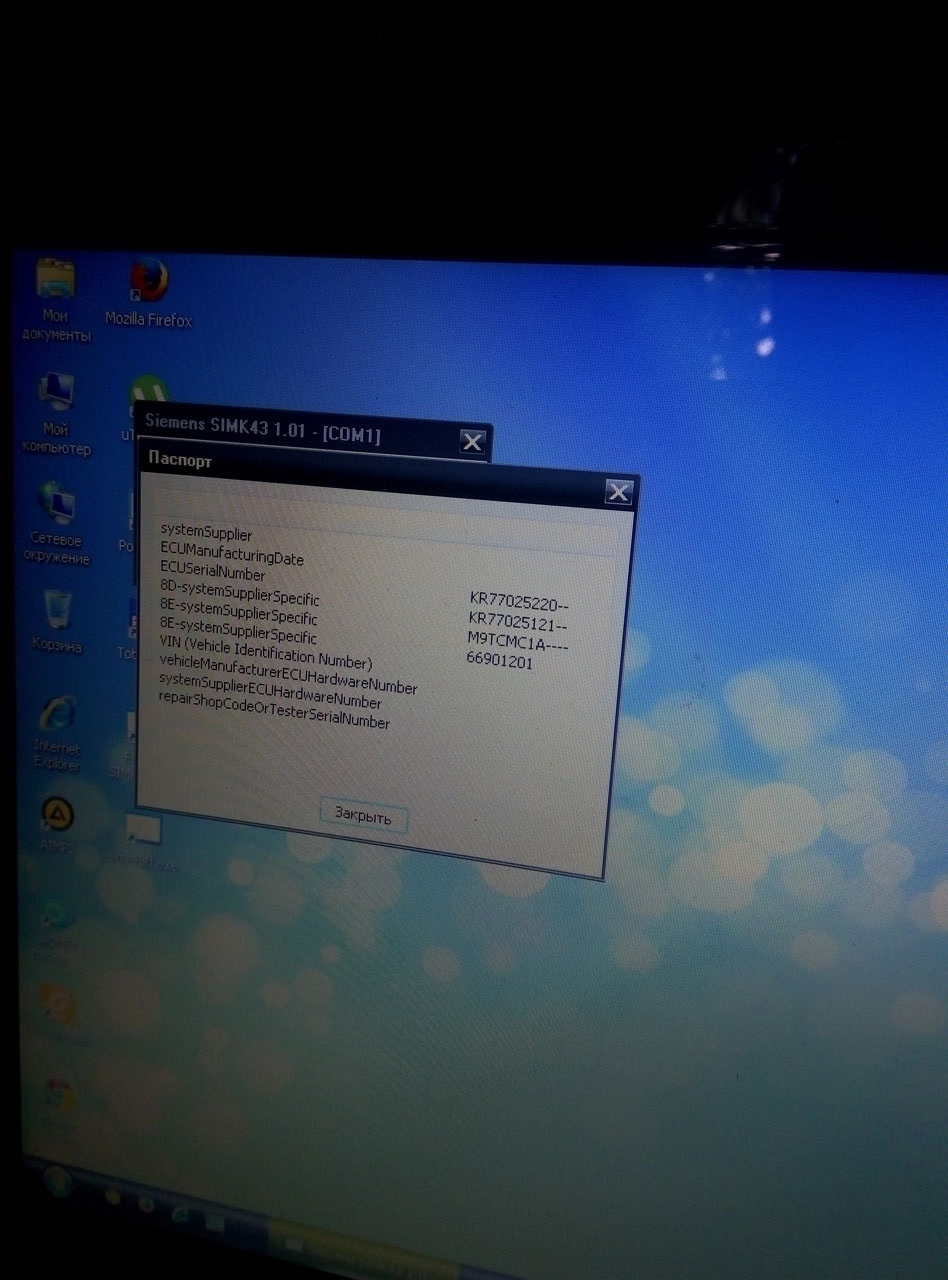
Task: Click the Siemens SIMK43 1.01 - [COM1] title bar
Action: point(312,431)
